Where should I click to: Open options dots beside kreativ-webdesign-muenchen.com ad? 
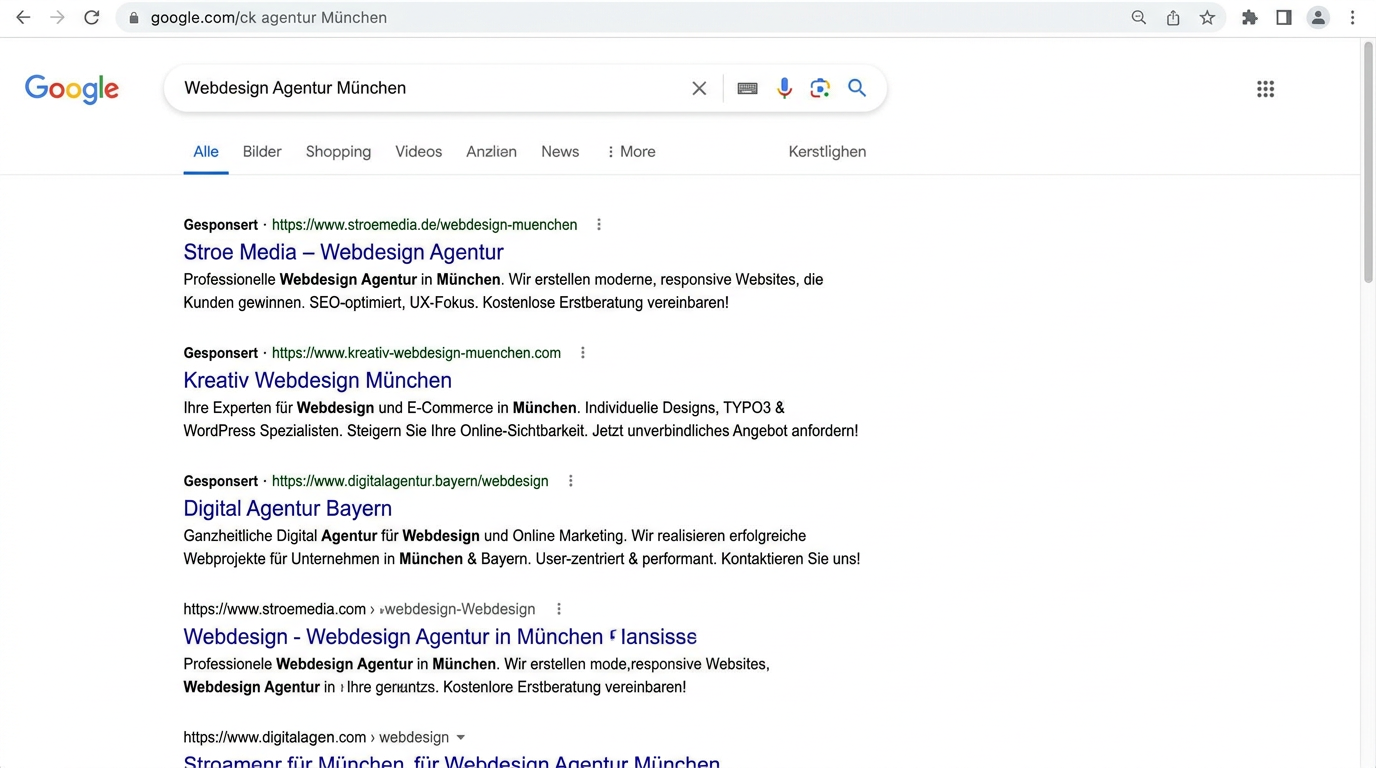pos(583,353)
